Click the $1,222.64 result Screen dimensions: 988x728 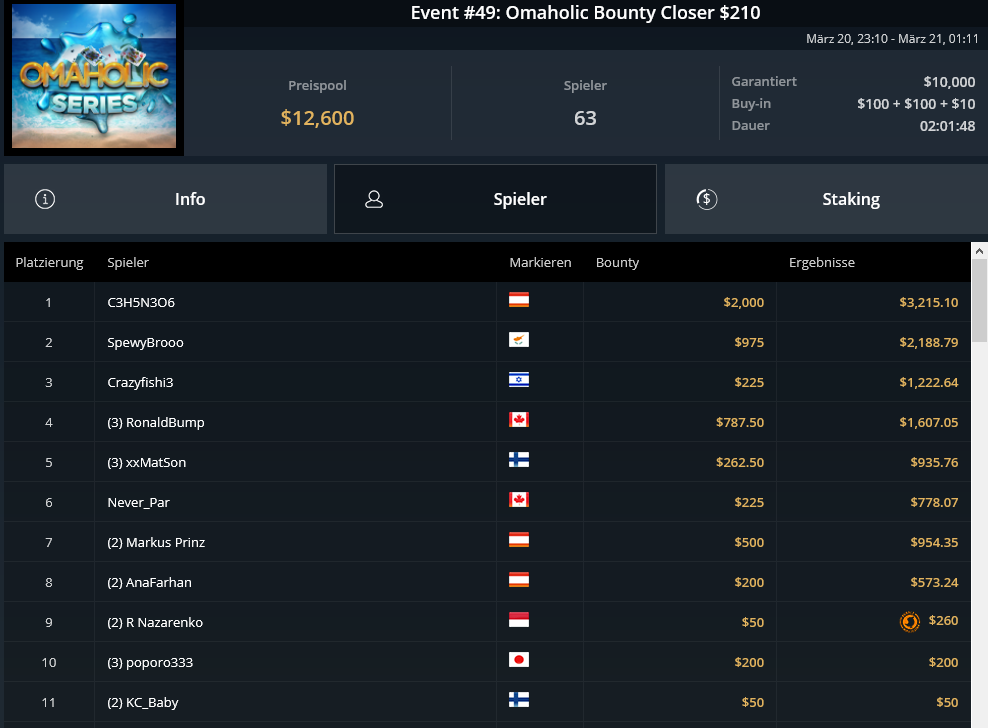pos(929,383)
